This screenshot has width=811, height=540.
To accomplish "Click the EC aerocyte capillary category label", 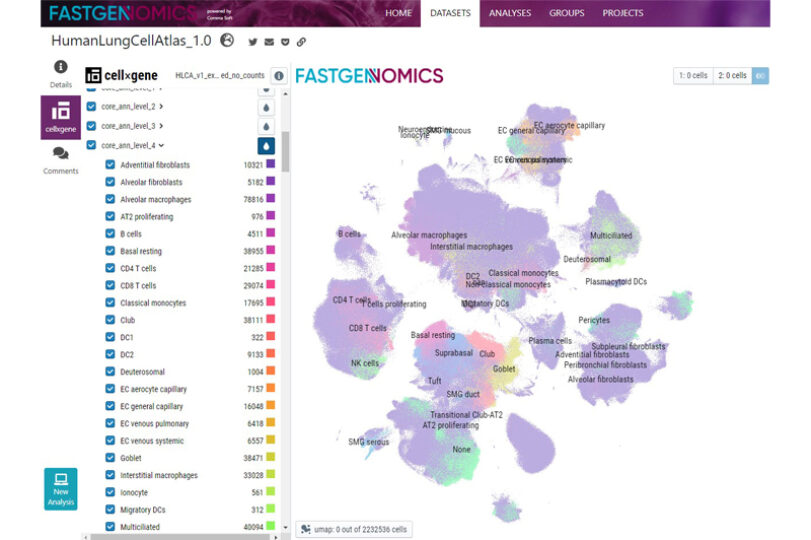I will (153, 389).
